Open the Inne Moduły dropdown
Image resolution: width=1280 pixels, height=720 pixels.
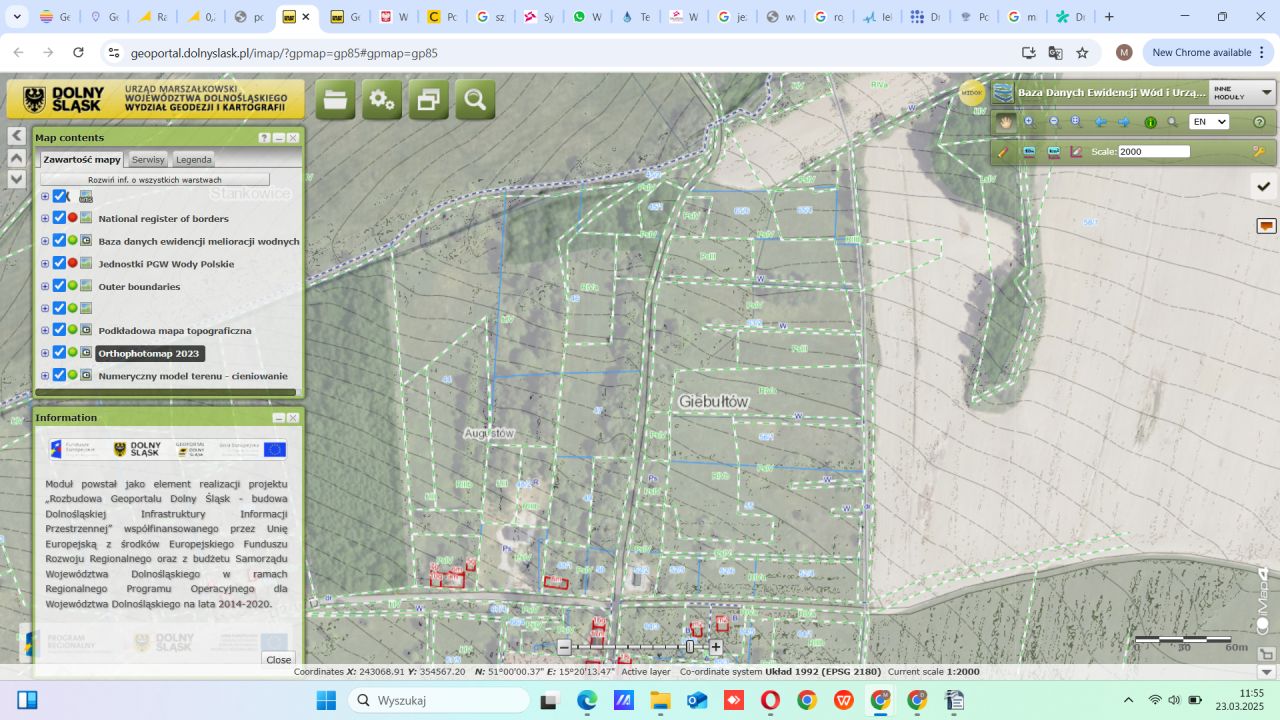[1242, 93]
